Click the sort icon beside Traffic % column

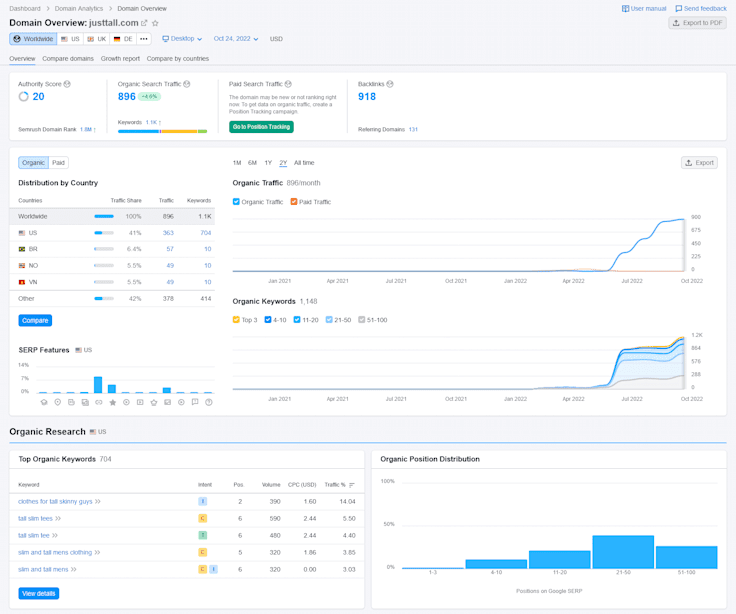(352, 485)
